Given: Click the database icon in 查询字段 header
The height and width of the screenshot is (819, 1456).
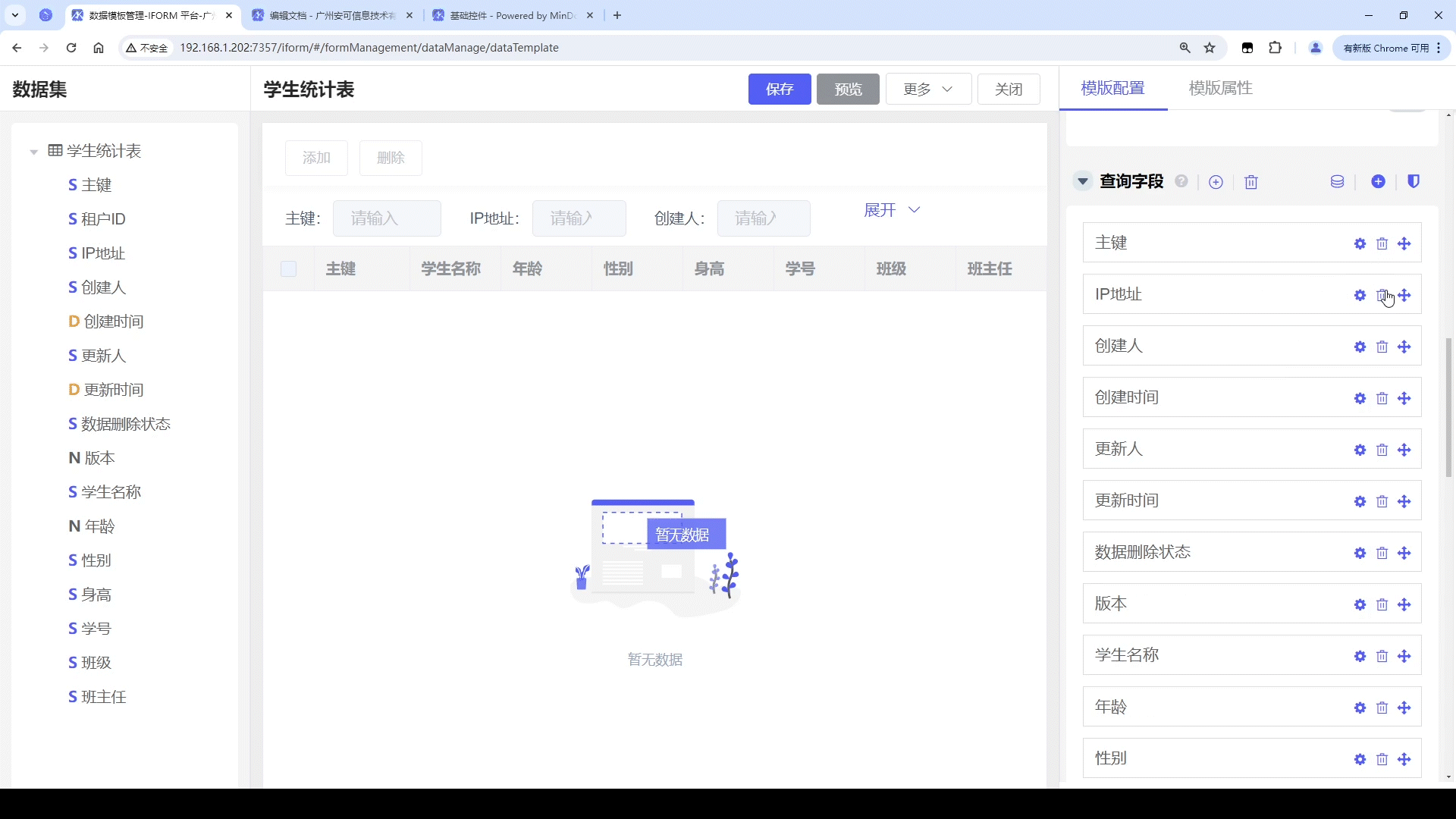Looking at the screenshot, I should click(x=1337, y=182).
